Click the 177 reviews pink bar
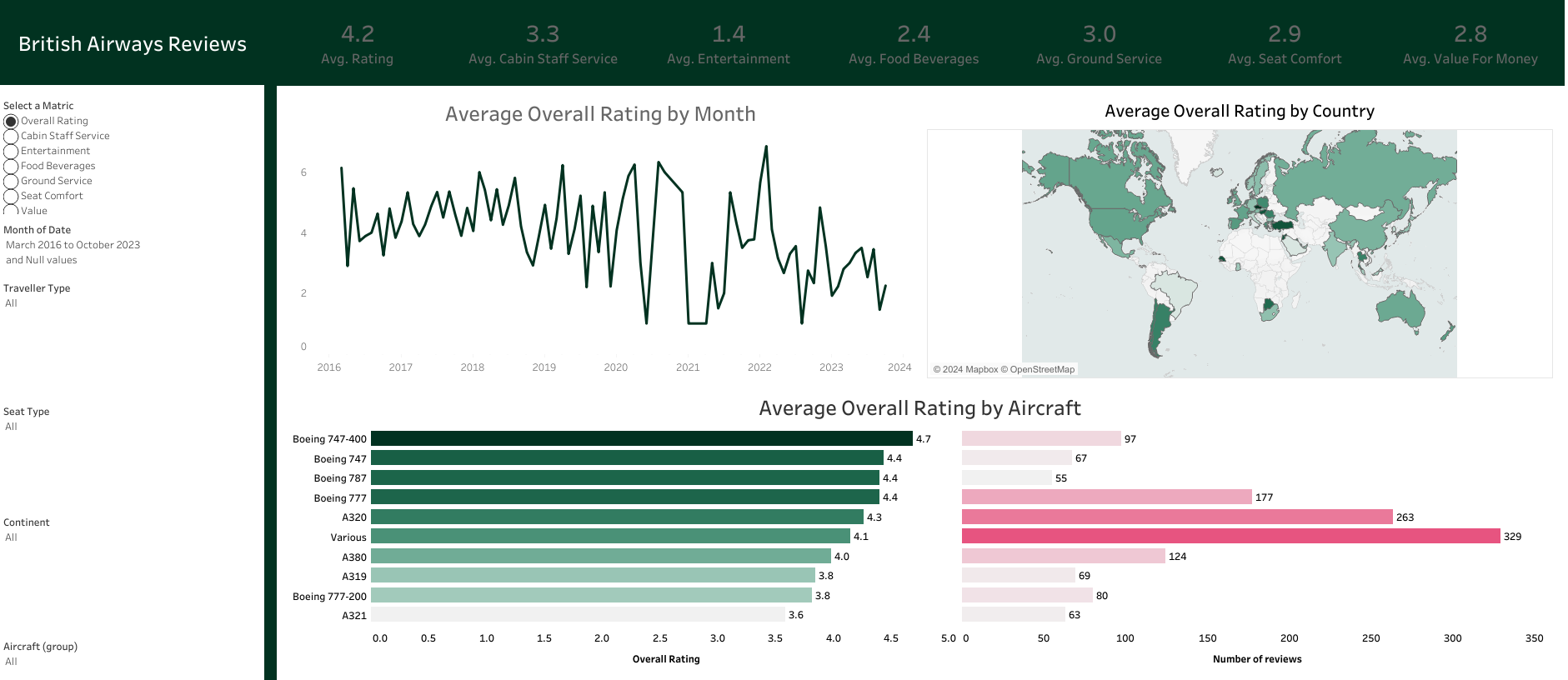The width and height of the screenshot is (1568, 680). [1107, 497]
